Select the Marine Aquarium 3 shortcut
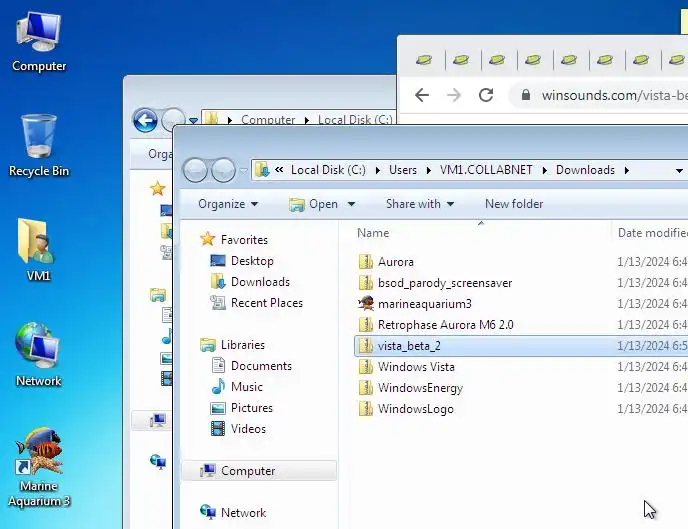This screenshot has width=688, height=529. click(x=39, y=468)
